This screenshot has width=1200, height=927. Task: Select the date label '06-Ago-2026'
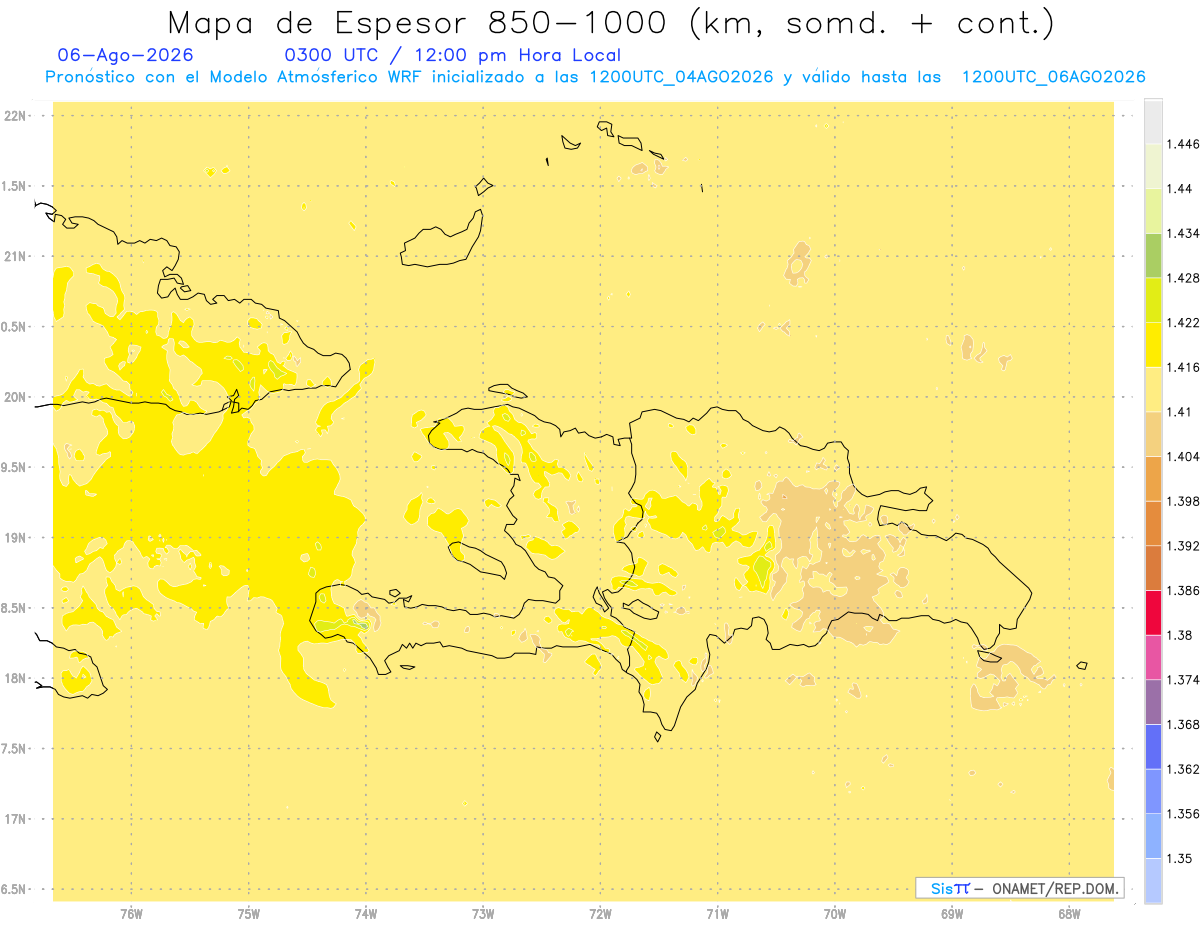[x=126, y=55]
